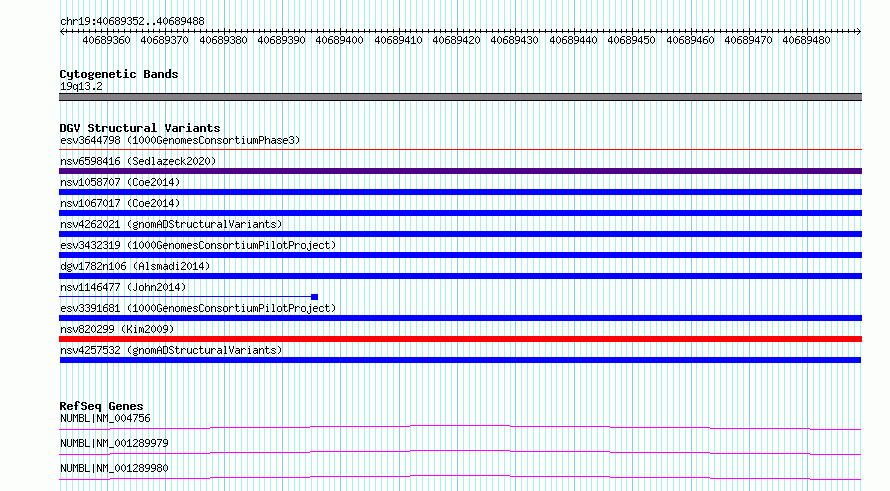
Task: Click the thin red esv3644798 variant line
Action: click(x=460, y=150)
